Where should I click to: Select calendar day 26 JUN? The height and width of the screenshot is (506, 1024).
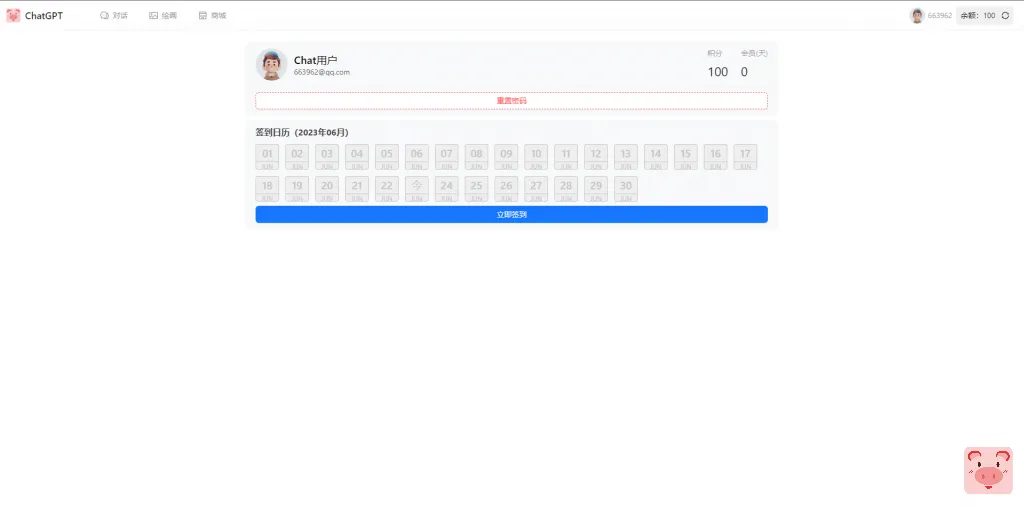click(506, 189)
